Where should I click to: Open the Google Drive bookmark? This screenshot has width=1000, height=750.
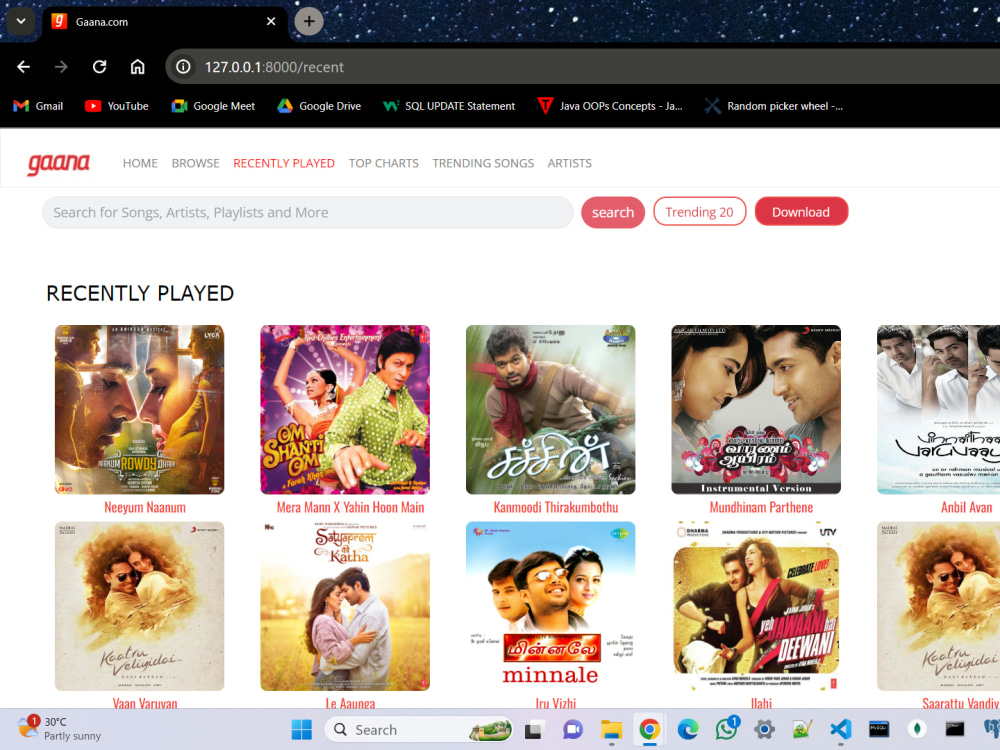coord(319,106)
